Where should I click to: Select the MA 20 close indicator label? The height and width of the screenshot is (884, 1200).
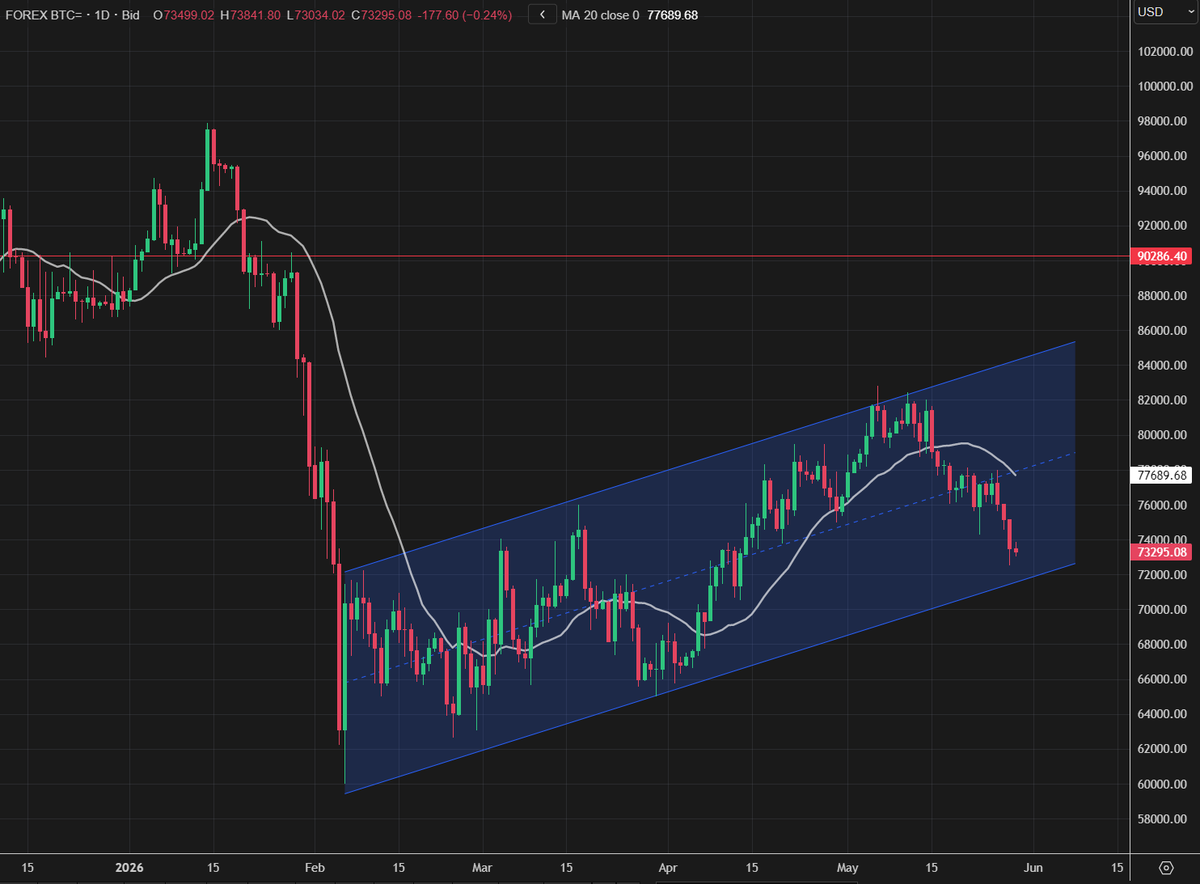pos(600,15)
